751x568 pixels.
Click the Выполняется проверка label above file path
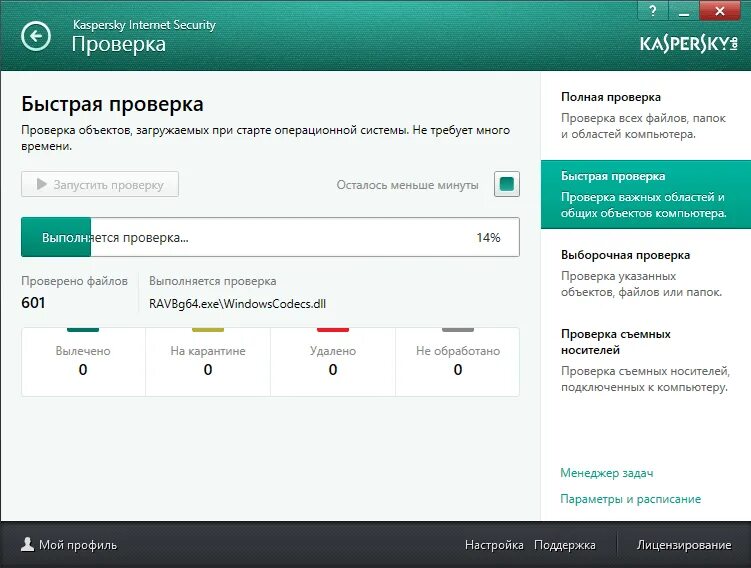[213, 281]
